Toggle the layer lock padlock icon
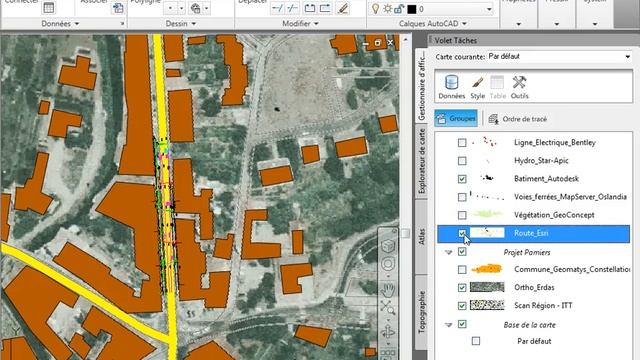 click(399, 9)
